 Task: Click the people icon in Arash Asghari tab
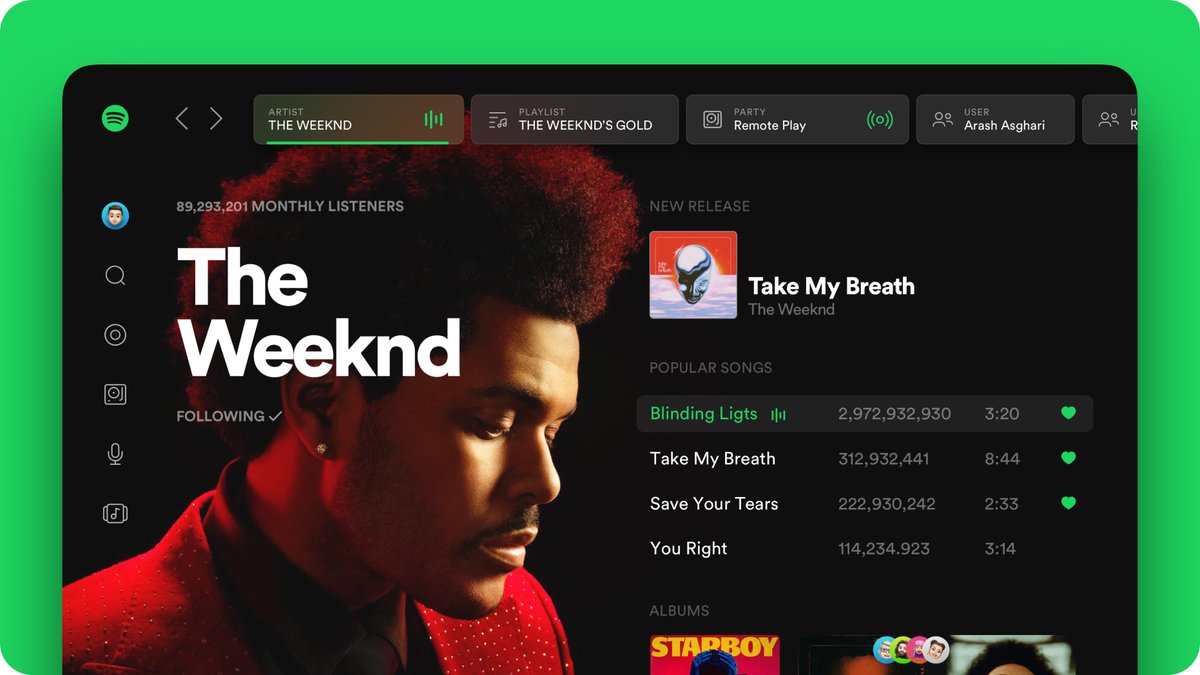[942, 120]
